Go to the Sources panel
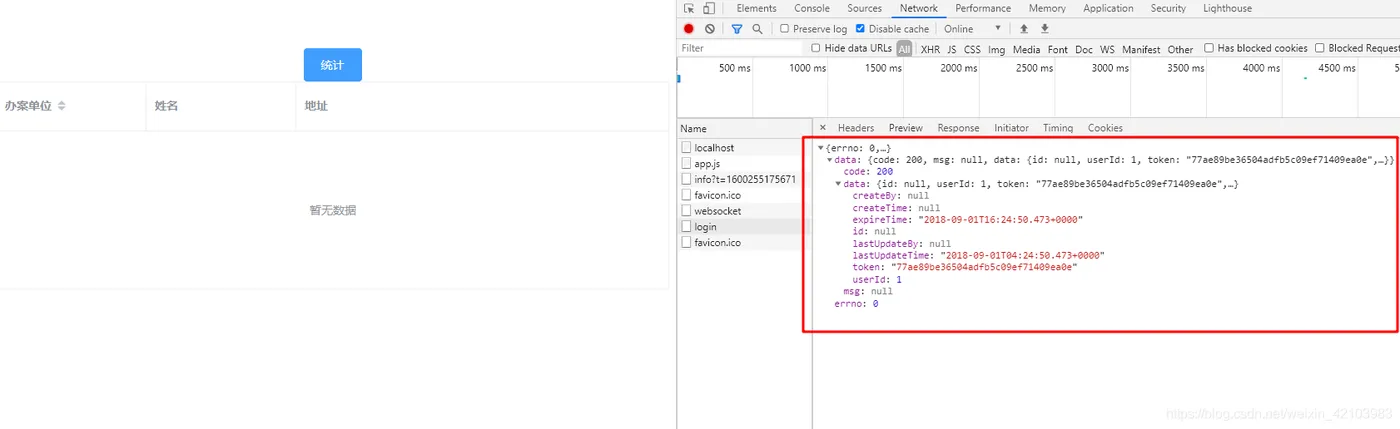Viewport: 1400px width, 429px height. pyautogui.click(x=864, y=8)
